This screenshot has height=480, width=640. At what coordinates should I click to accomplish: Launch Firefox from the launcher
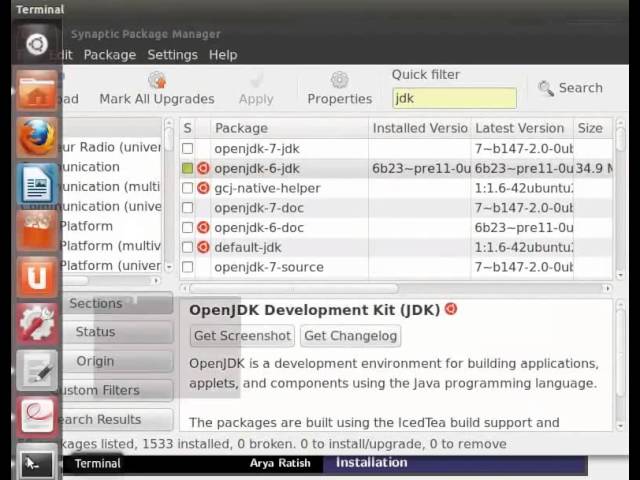pyautogui.click(x=37, y=137)
